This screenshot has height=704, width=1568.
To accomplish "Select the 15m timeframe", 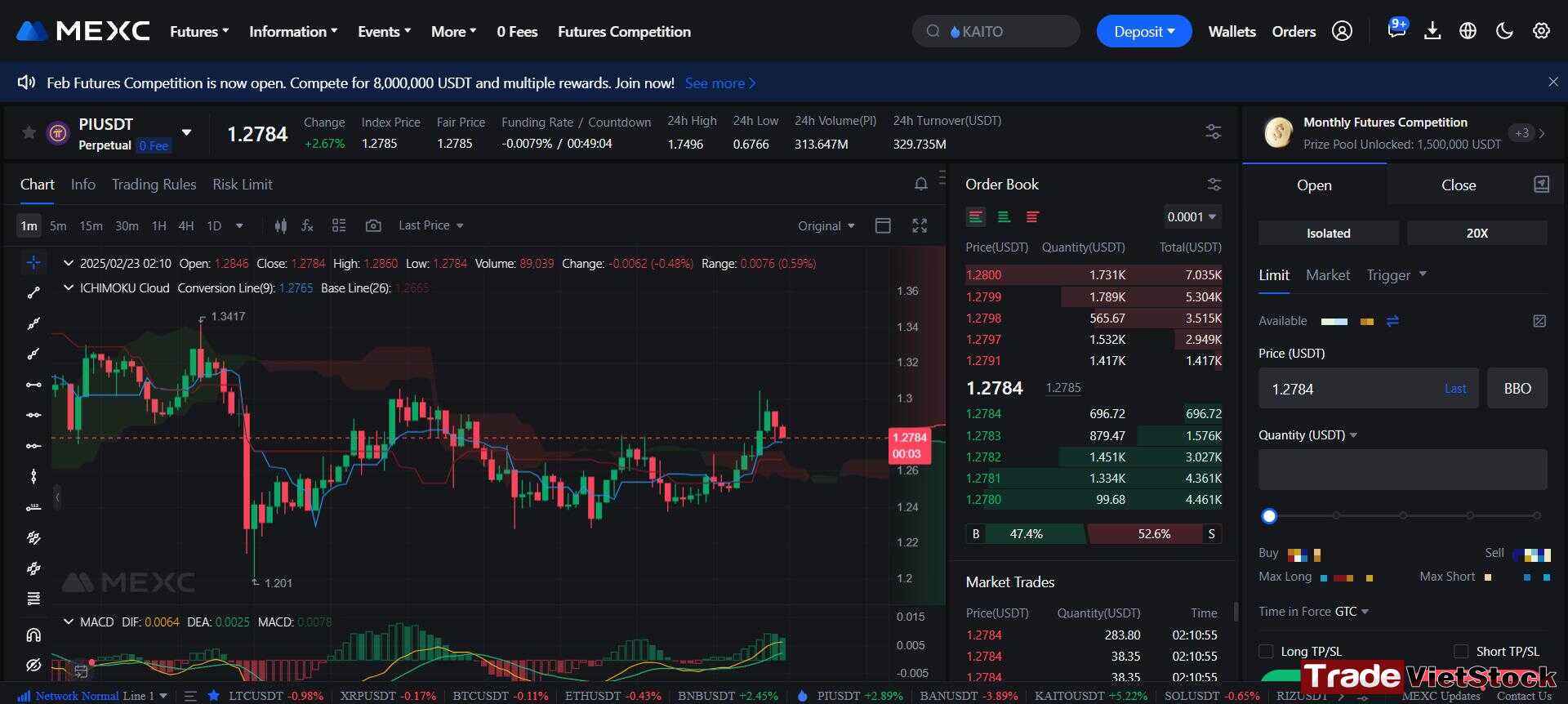I will pyautogui.click(x=91, y=225).
